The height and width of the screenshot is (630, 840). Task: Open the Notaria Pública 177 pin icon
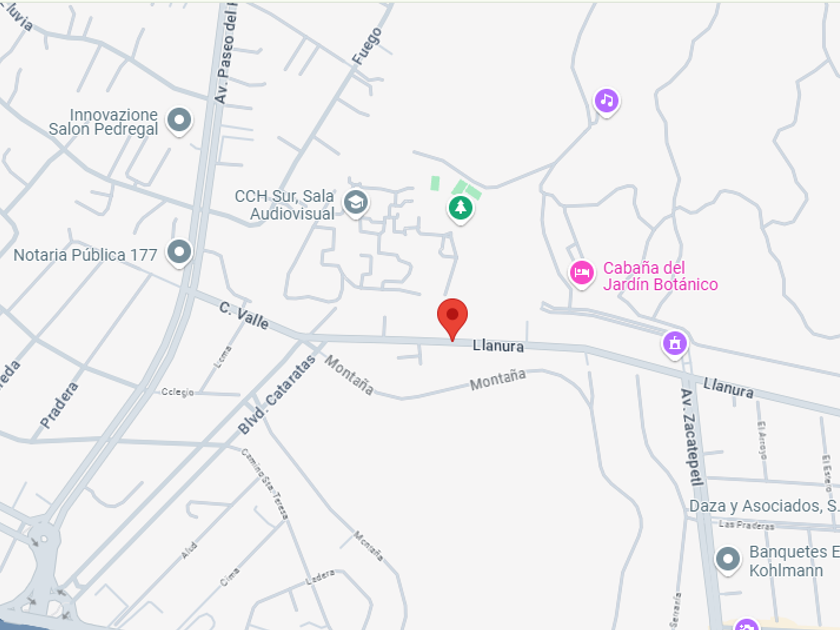(179, 252)
